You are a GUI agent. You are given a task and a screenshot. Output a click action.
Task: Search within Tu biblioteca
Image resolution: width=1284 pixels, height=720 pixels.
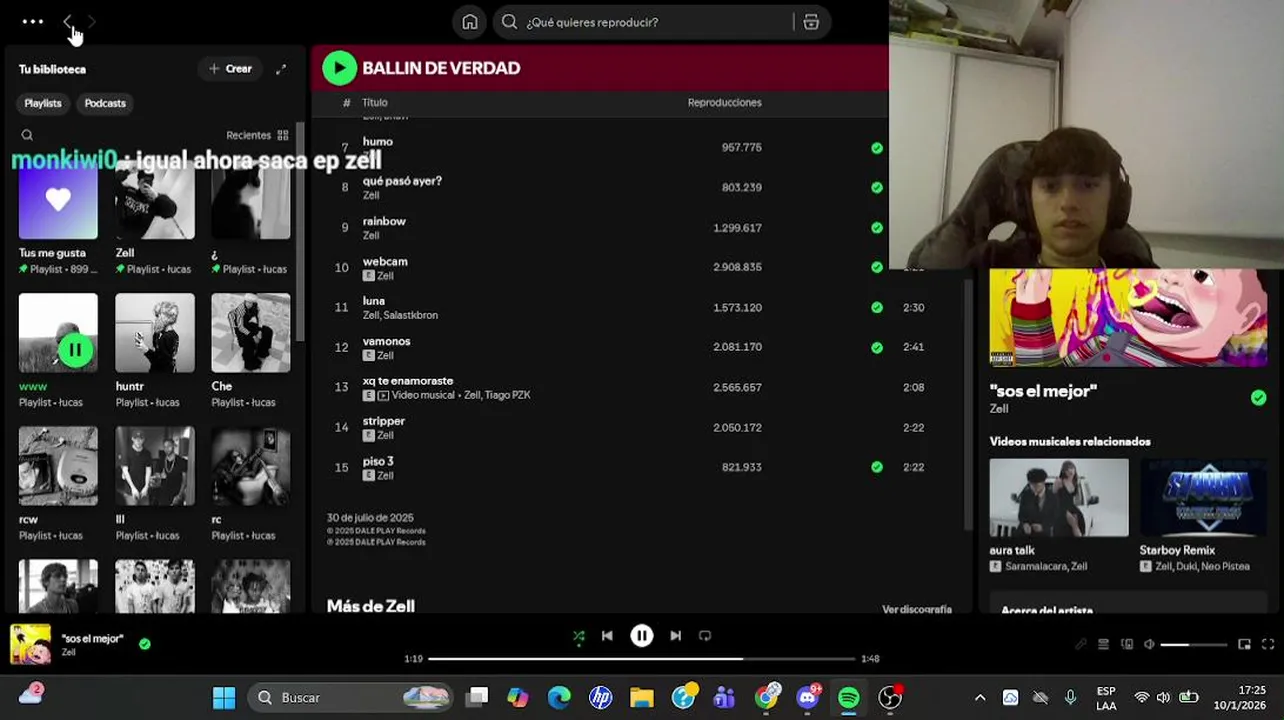(x=27, y=135)
